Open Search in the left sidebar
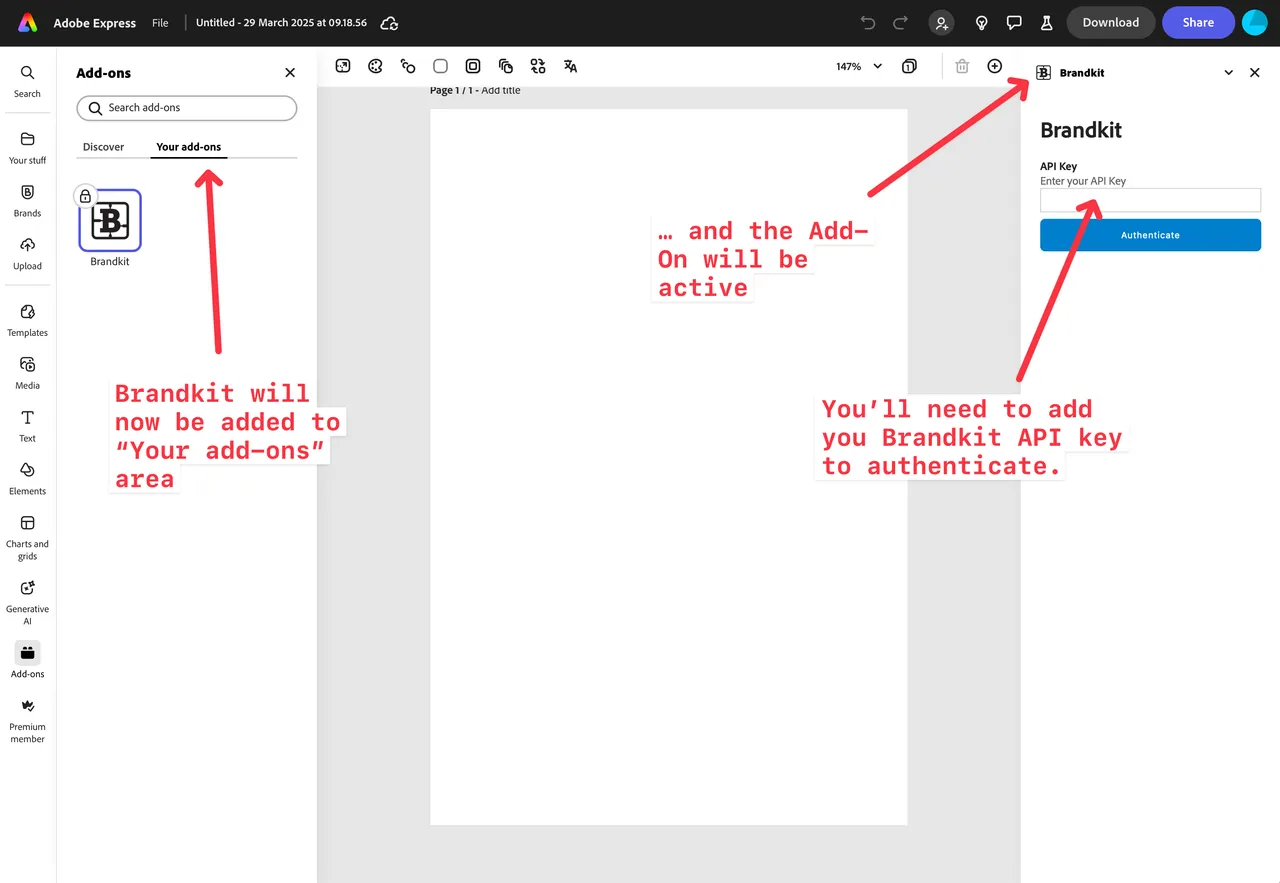Screen dimensions: 1280x883 (27, 81)
